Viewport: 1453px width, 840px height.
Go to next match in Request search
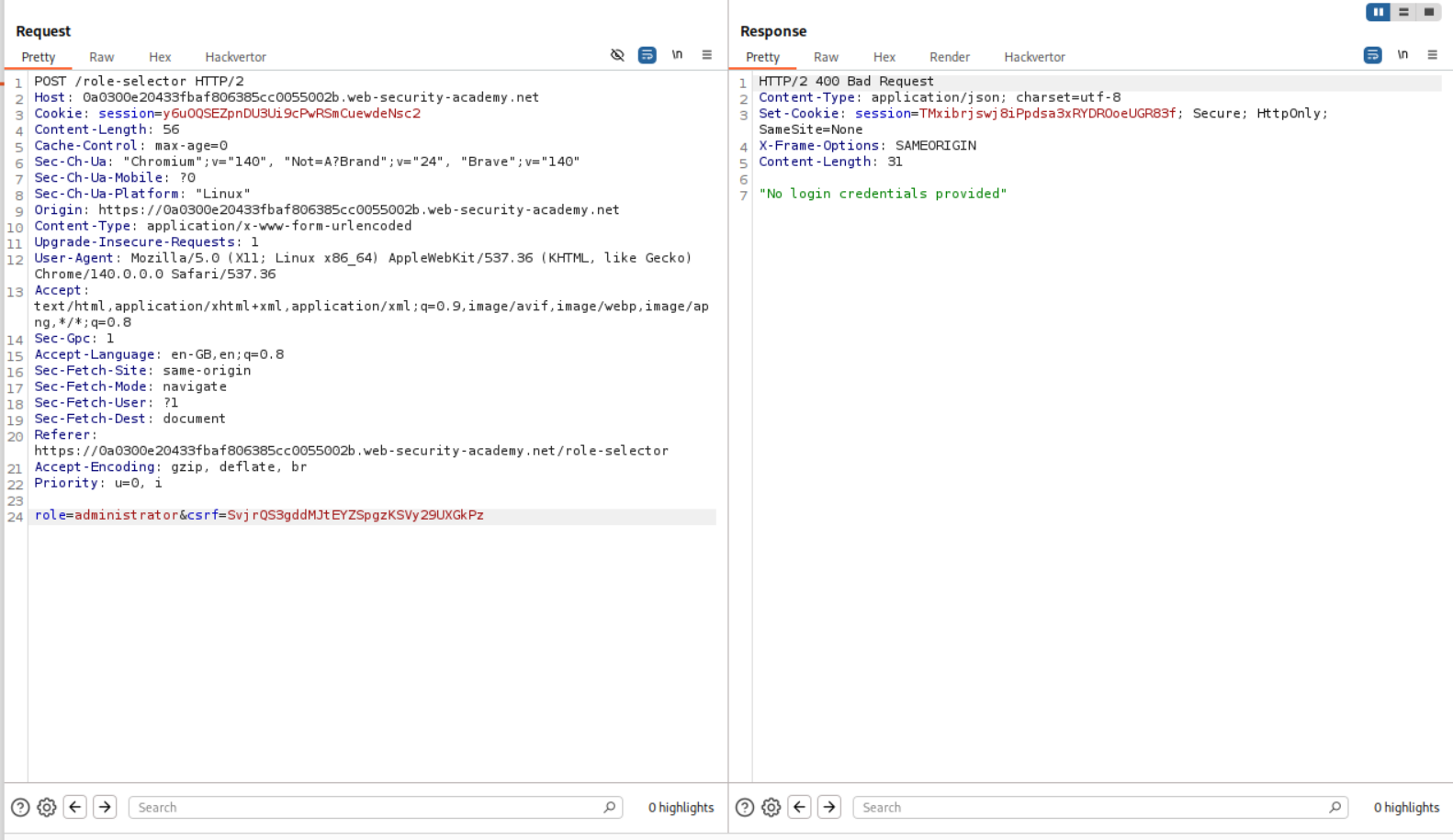[x=105, y=807]
